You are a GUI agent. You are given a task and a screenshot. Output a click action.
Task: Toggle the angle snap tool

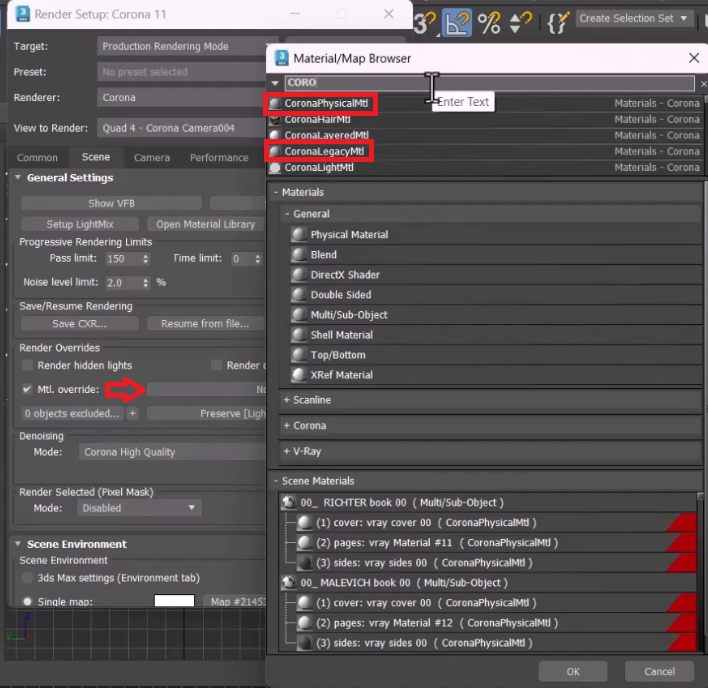pyautogui.click(x=456, y=22)
